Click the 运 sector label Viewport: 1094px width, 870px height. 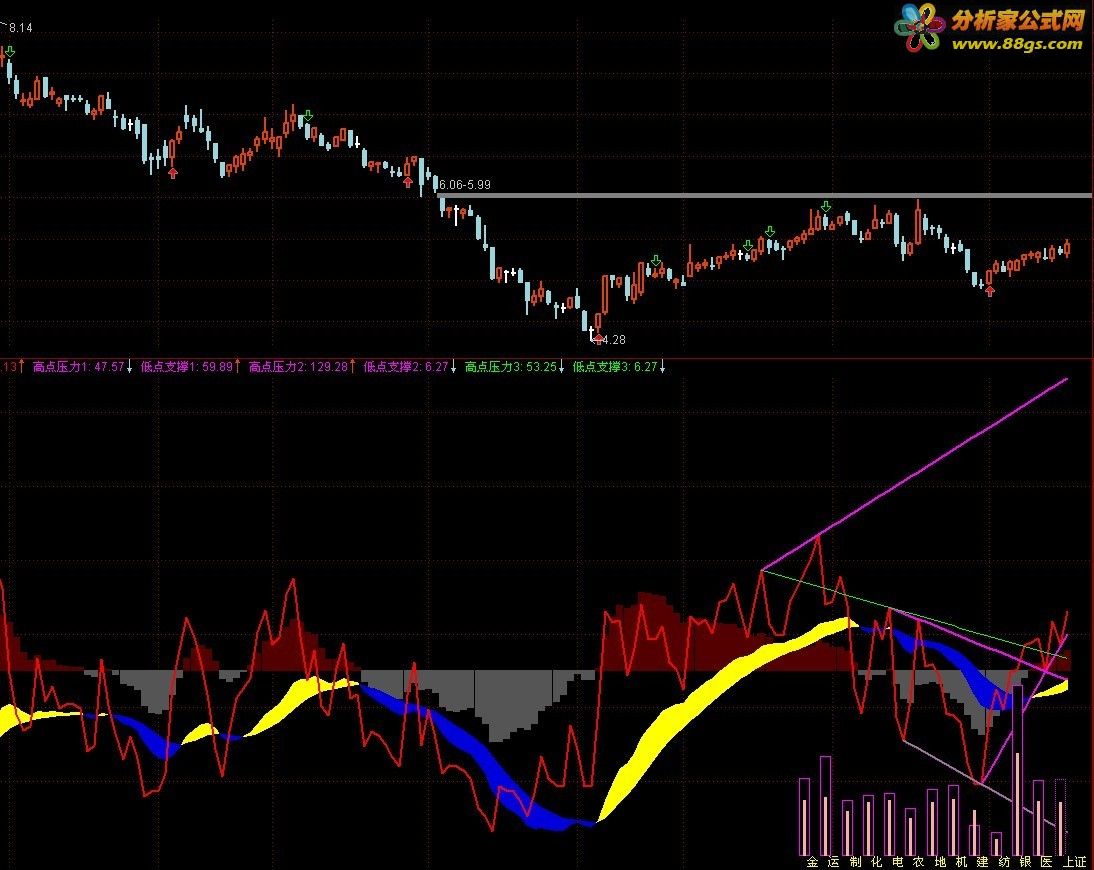coord(834,862)
